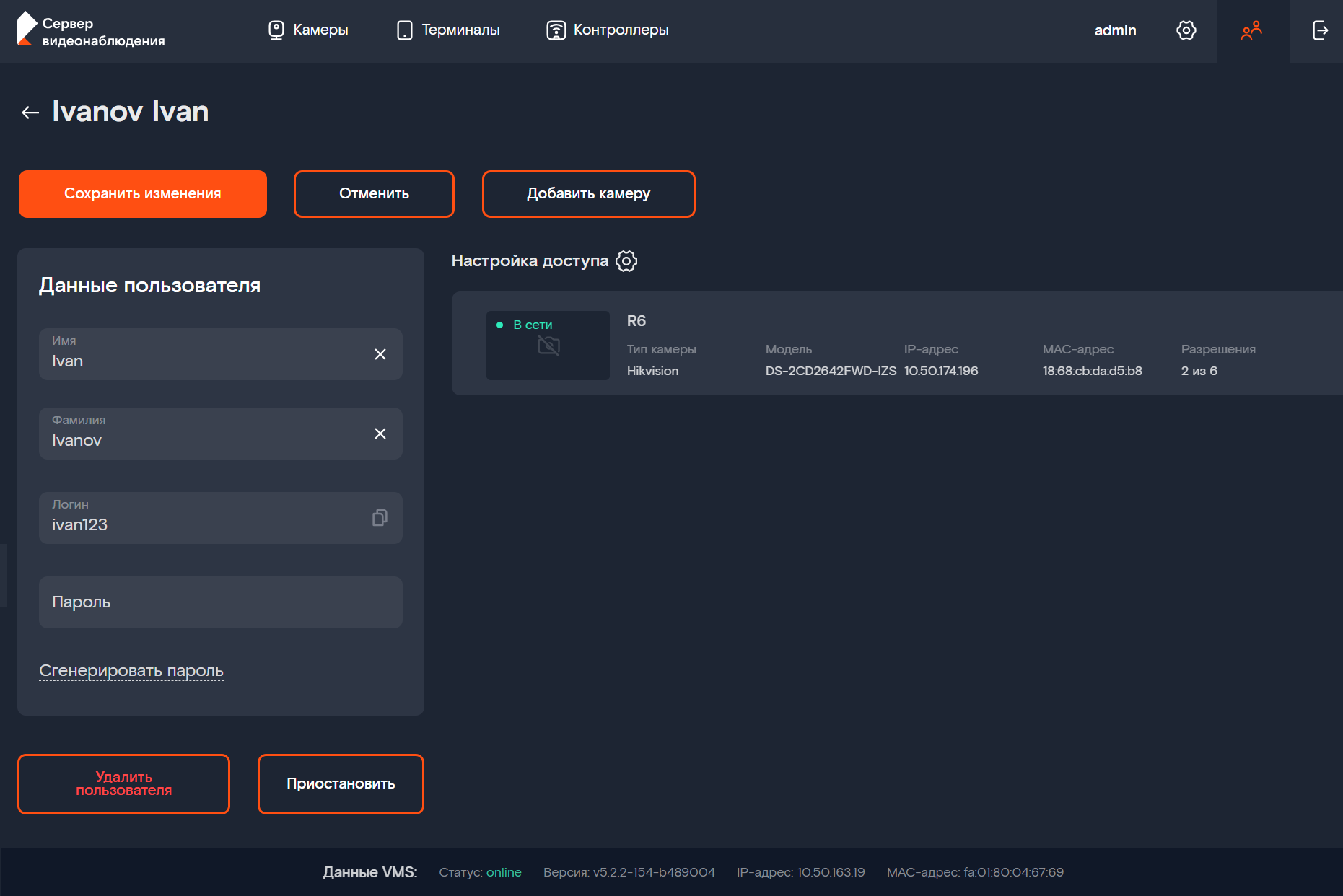
Task: Select the R6 camera thumbnail
Action: click(548, 346)
